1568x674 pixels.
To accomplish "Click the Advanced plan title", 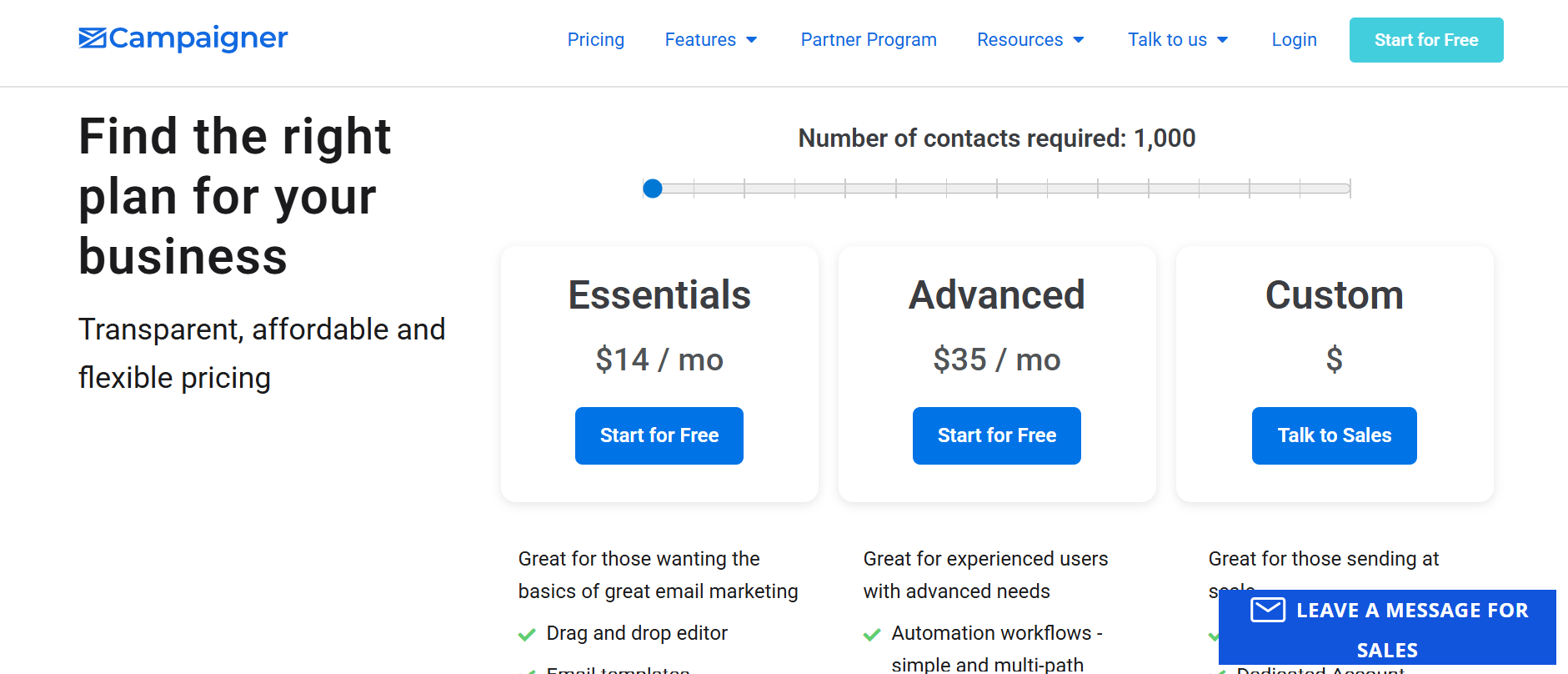I will tap(997, 295).
